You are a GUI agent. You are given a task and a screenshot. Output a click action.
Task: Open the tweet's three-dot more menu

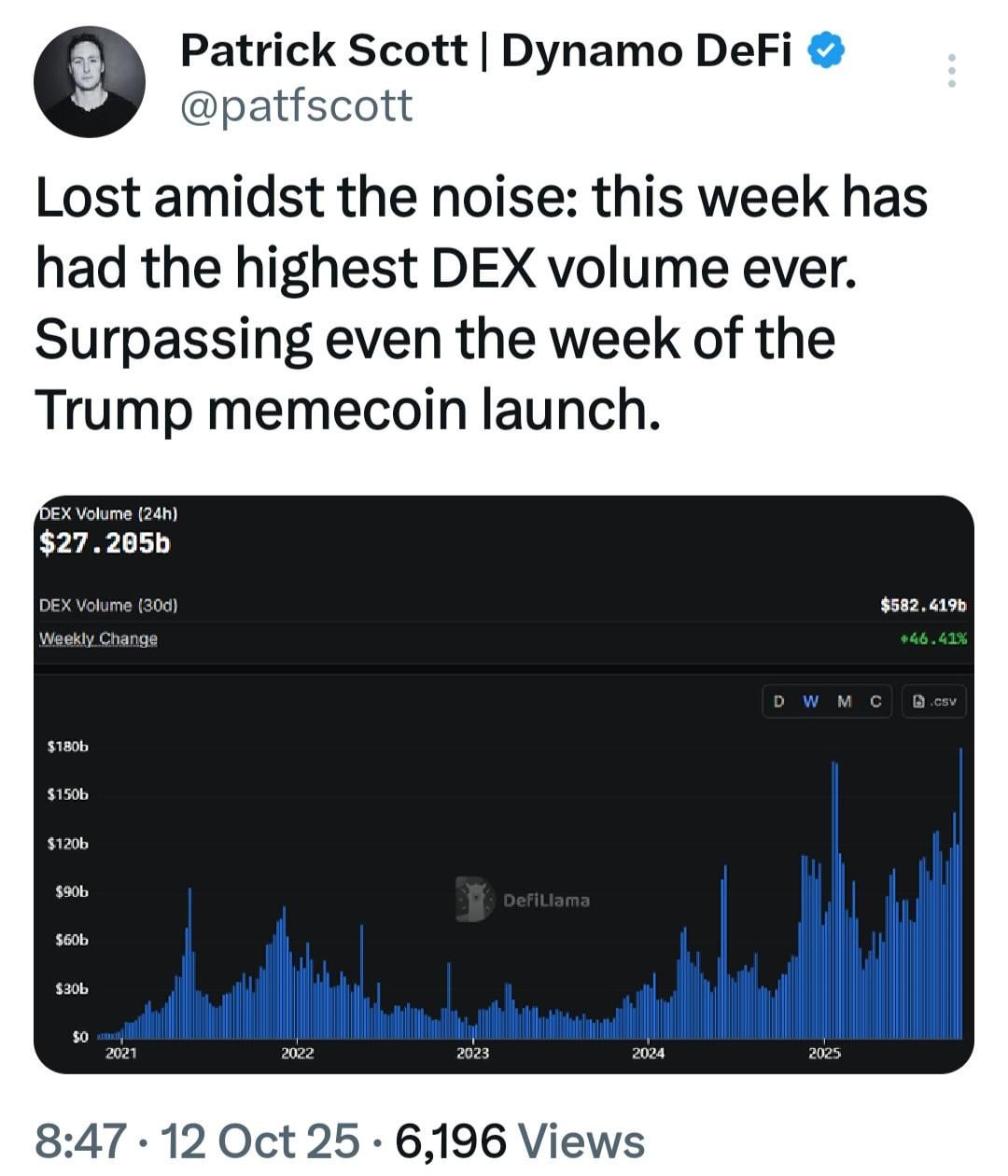(951, 71)
